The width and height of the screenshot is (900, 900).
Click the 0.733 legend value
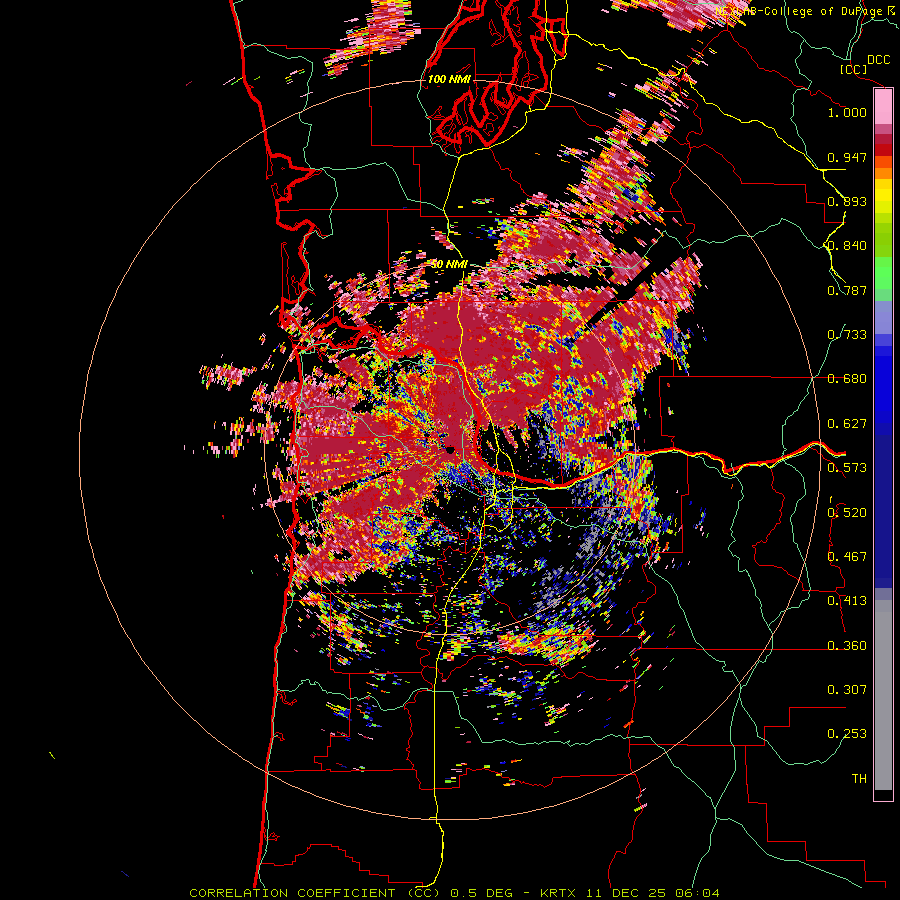847,335
